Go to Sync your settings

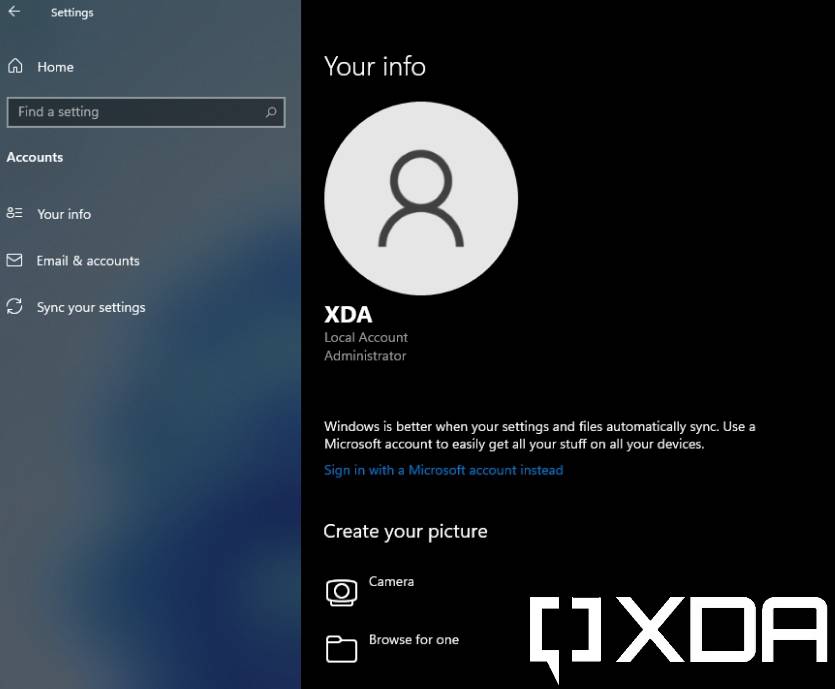point(91,308)
